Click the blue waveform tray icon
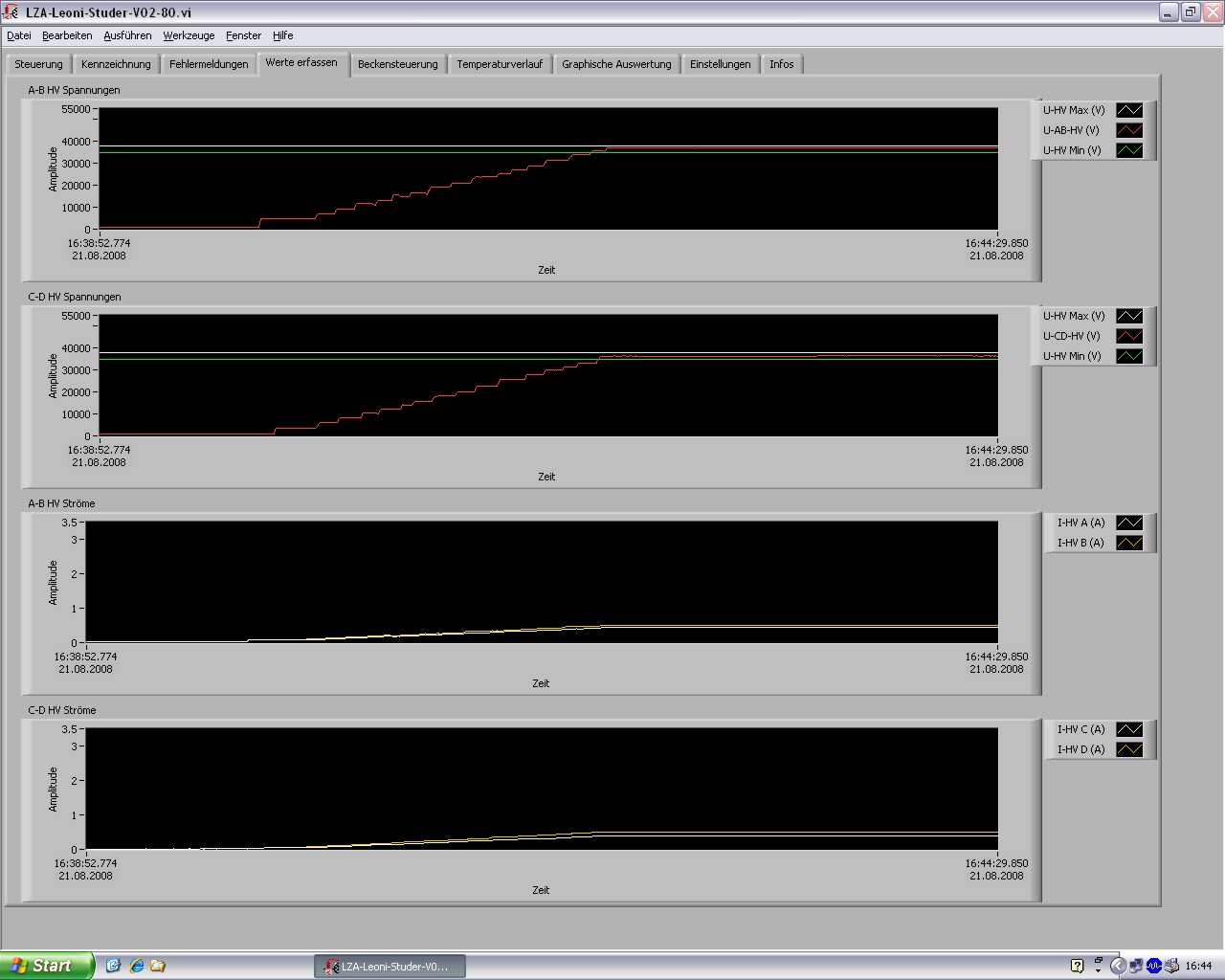This screenshot has width=1225, height=980. tap(1154, 966)
